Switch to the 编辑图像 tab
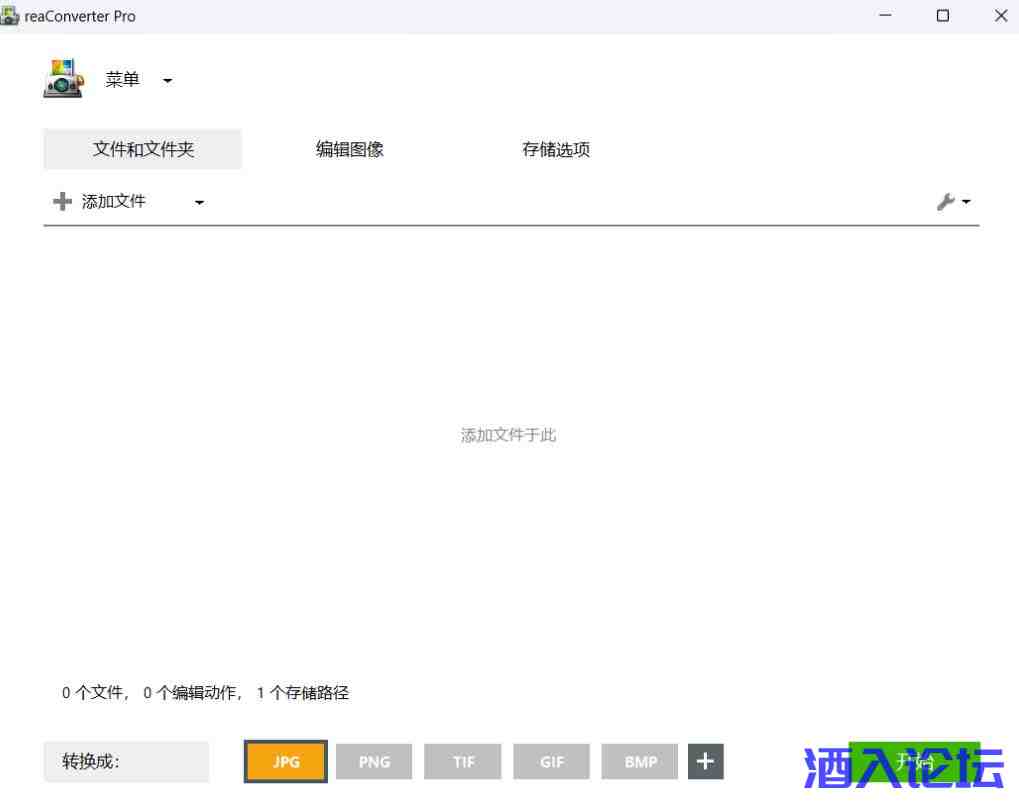The height and width of the screenshot is (803, 1019). 350,149
